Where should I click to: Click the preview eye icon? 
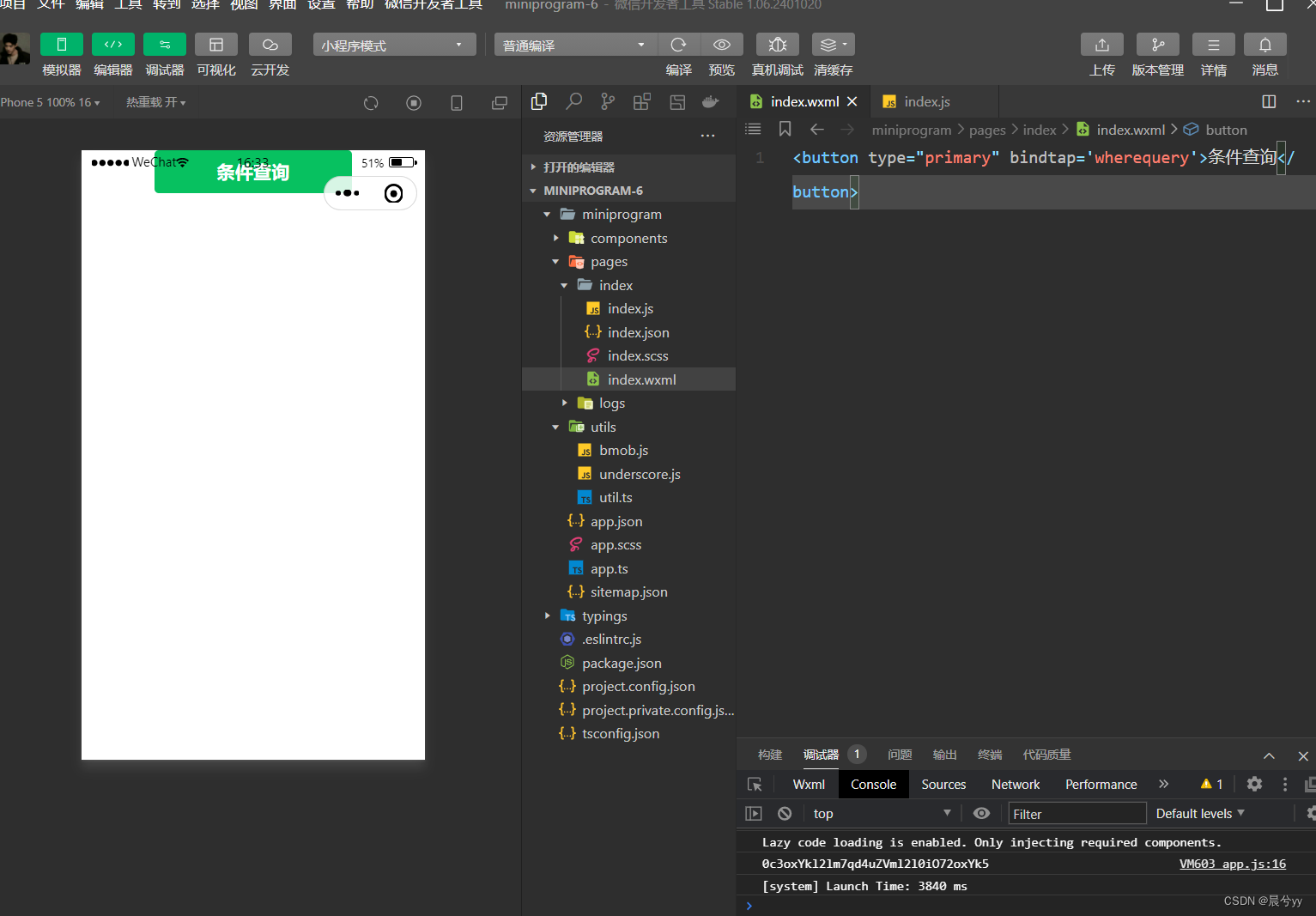722,45
